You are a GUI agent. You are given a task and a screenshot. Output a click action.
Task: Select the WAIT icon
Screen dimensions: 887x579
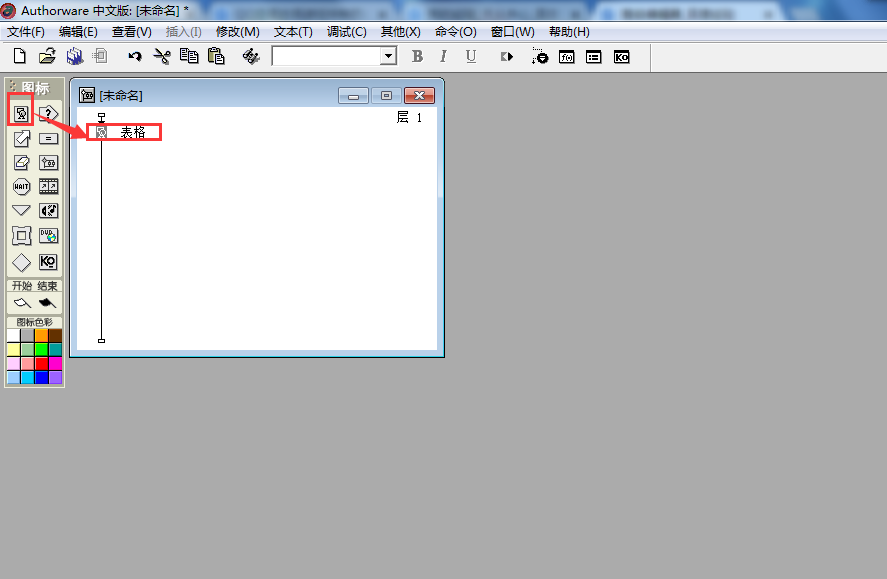(x=21, y=187)
